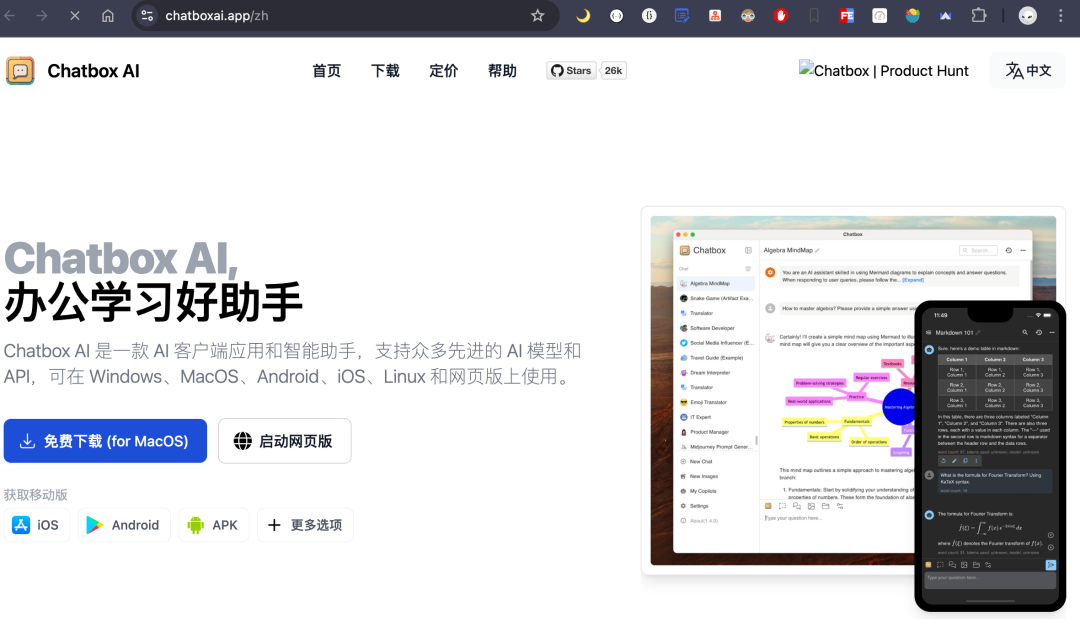Viewport: 1080px width, 643px height.
Task: Click the red hand adblock extension icon
Action: tap(780, 15)
